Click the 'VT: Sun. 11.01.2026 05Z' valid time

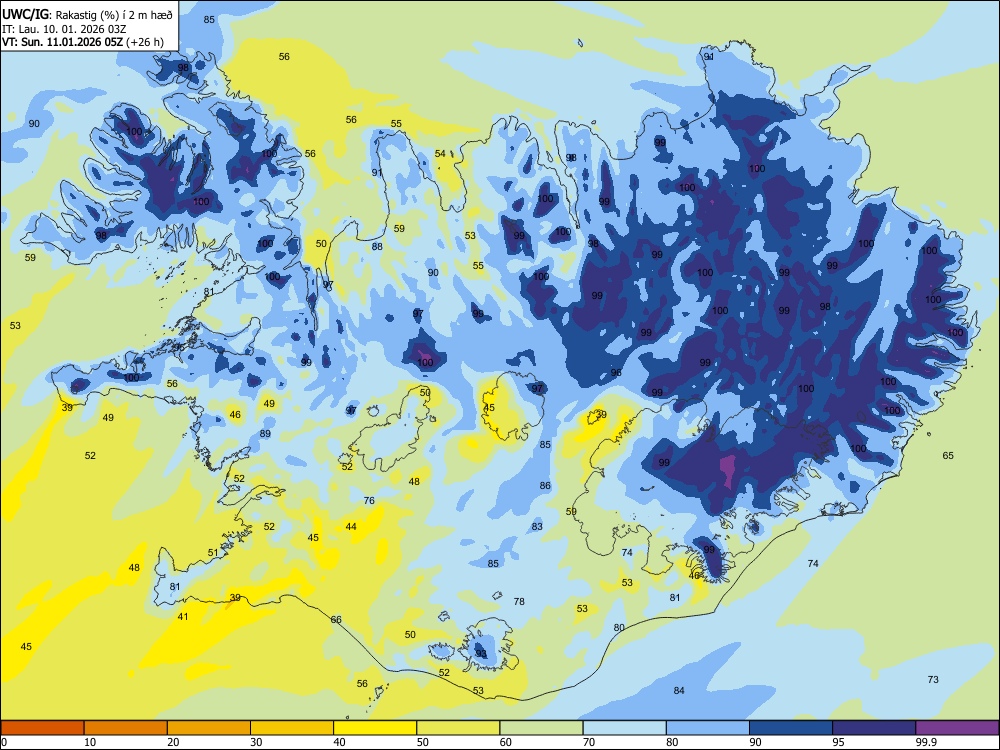click(62, 42)
